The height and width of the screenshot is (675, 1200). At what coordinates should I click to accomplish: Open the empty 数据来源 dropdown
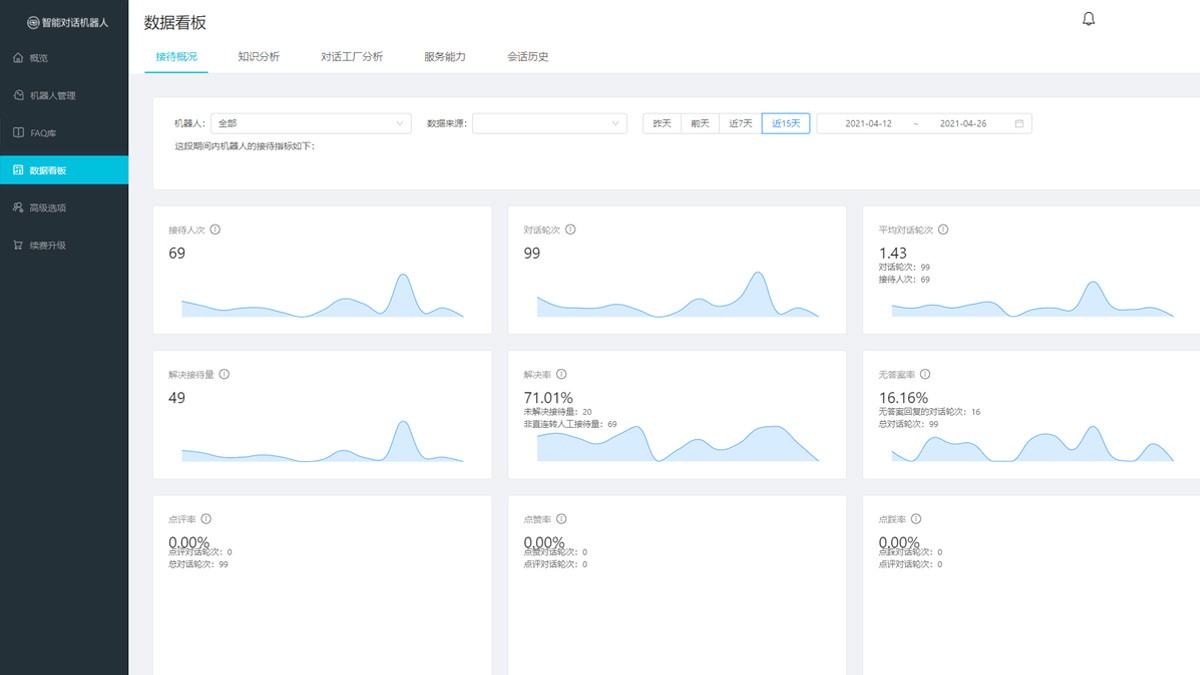click(x=550, y=124)
